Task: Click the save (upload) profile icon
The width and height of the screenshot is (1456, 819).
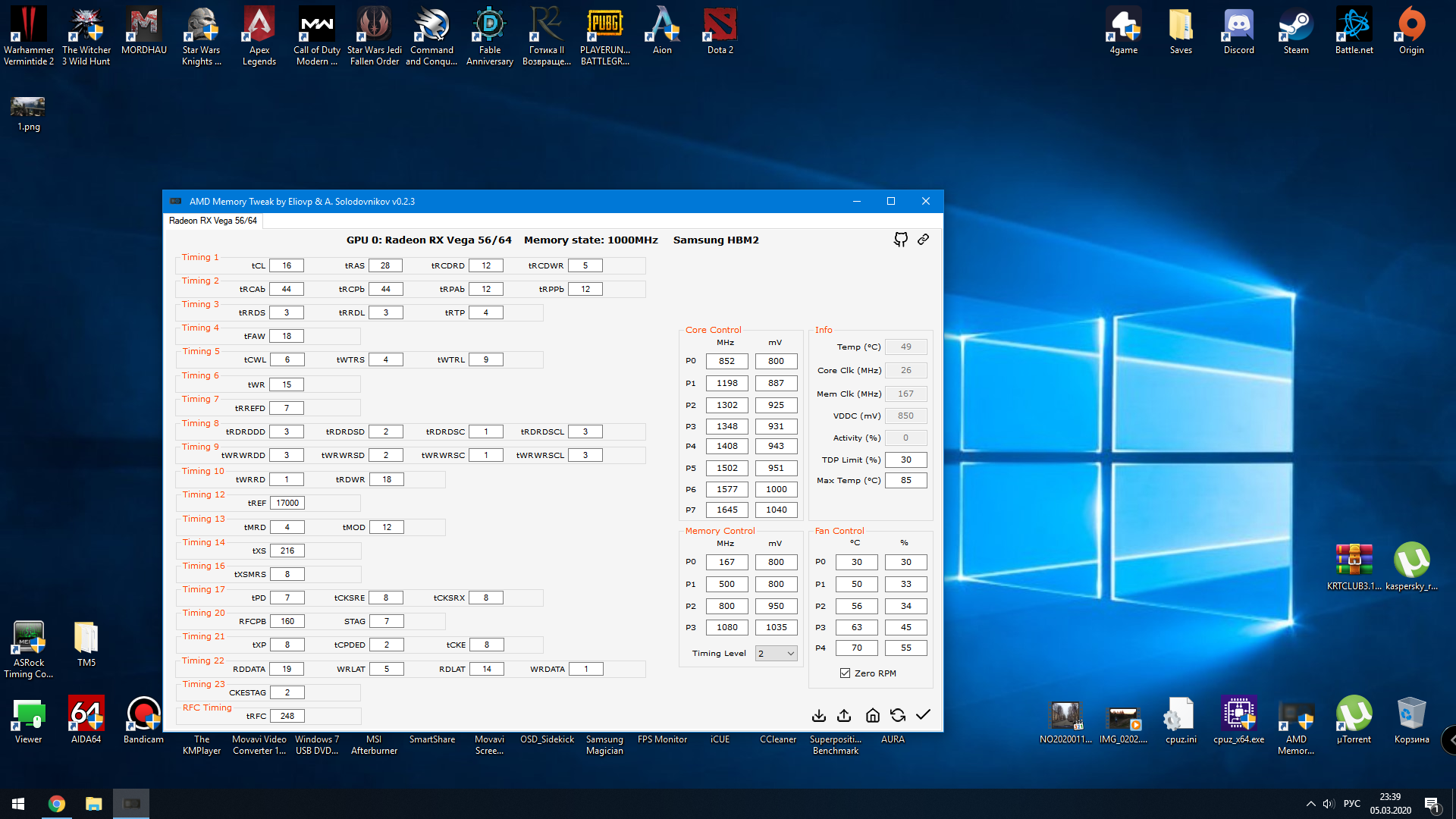Action: pyautogui.click(x=844, y=715)
